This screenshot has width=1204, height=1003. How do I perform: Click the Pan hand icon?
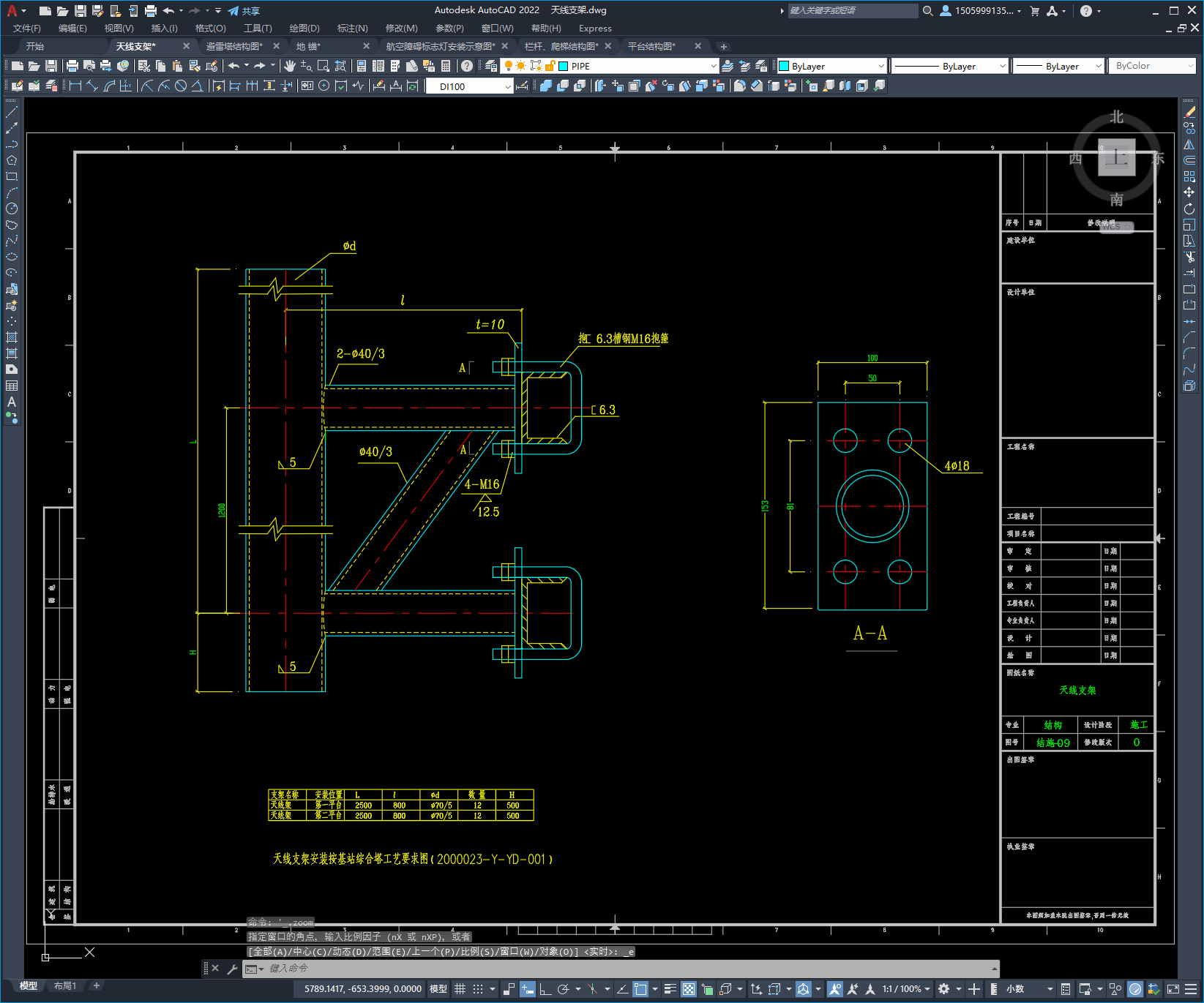290,66
